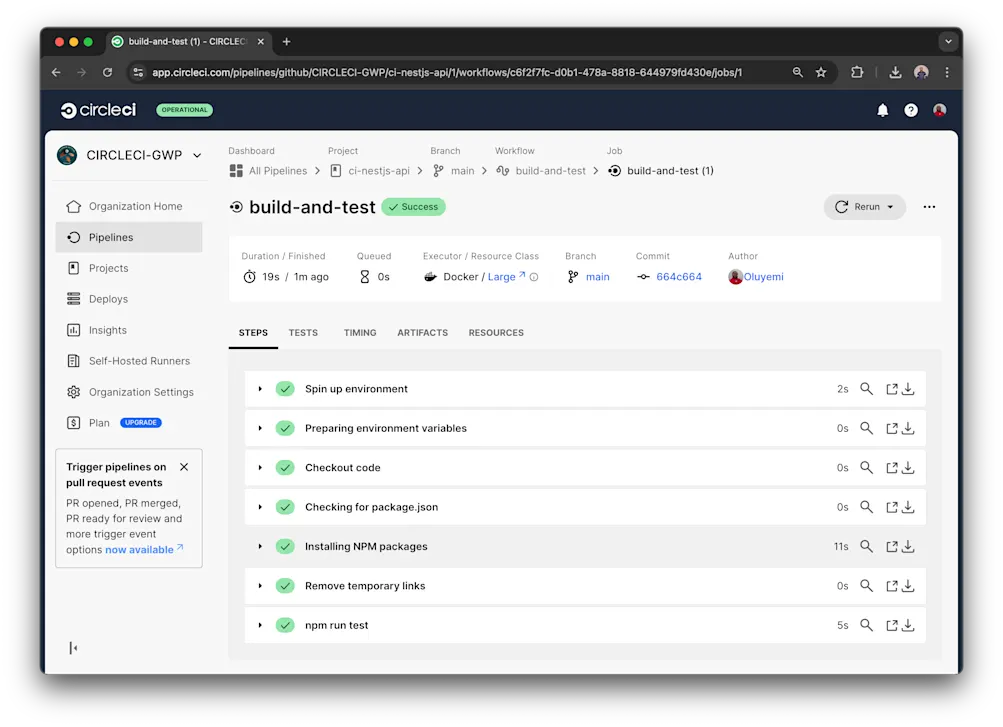Download the Preparing environment variables log
This screenshot has width=1003, height=727.
point(908,428)
